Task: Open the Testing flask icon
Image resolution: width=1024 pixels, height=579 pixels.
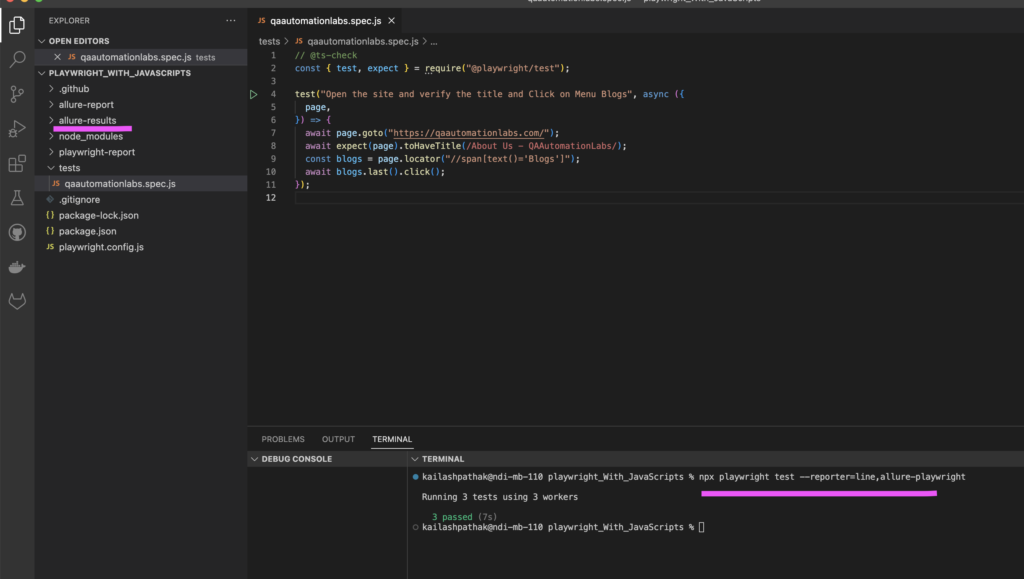Action: click(x=17, y=198)
